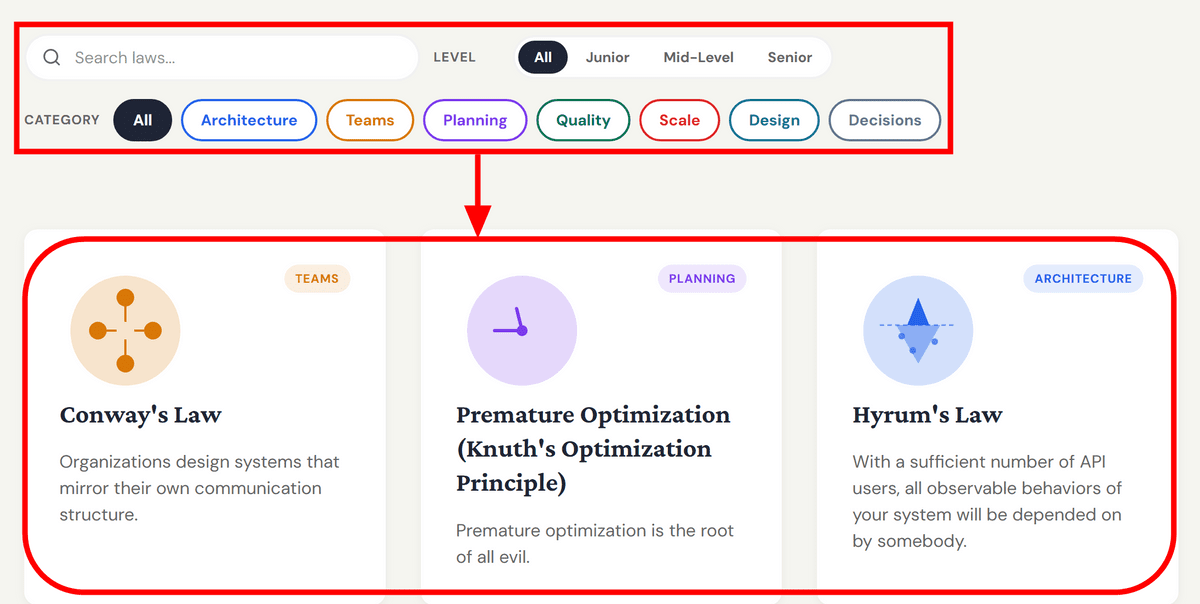Select the Senior level filter
The width and height of the screenshot is (1200, 604).
(x=790, y=57)
